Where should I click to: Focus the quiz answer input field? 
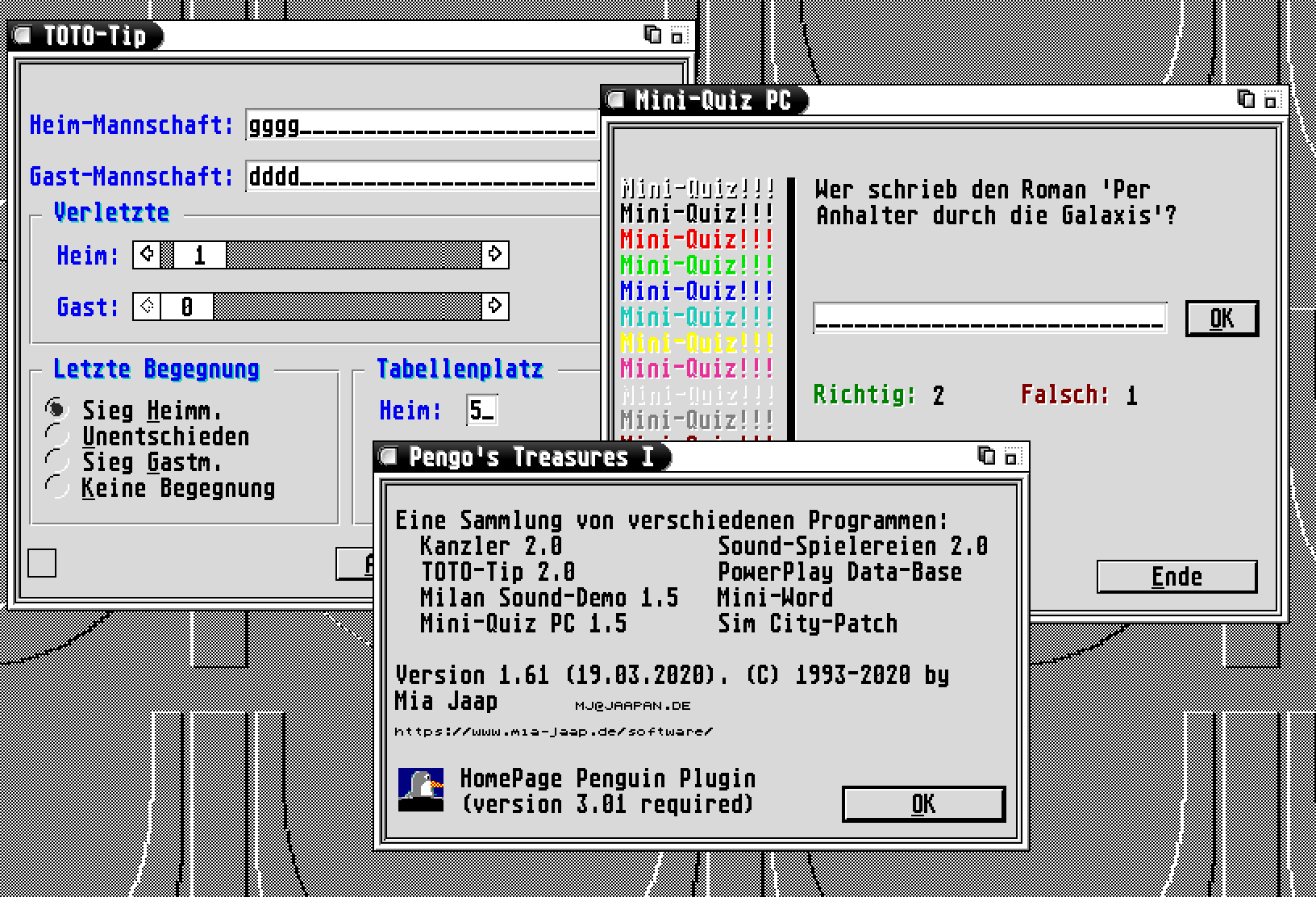989,319
